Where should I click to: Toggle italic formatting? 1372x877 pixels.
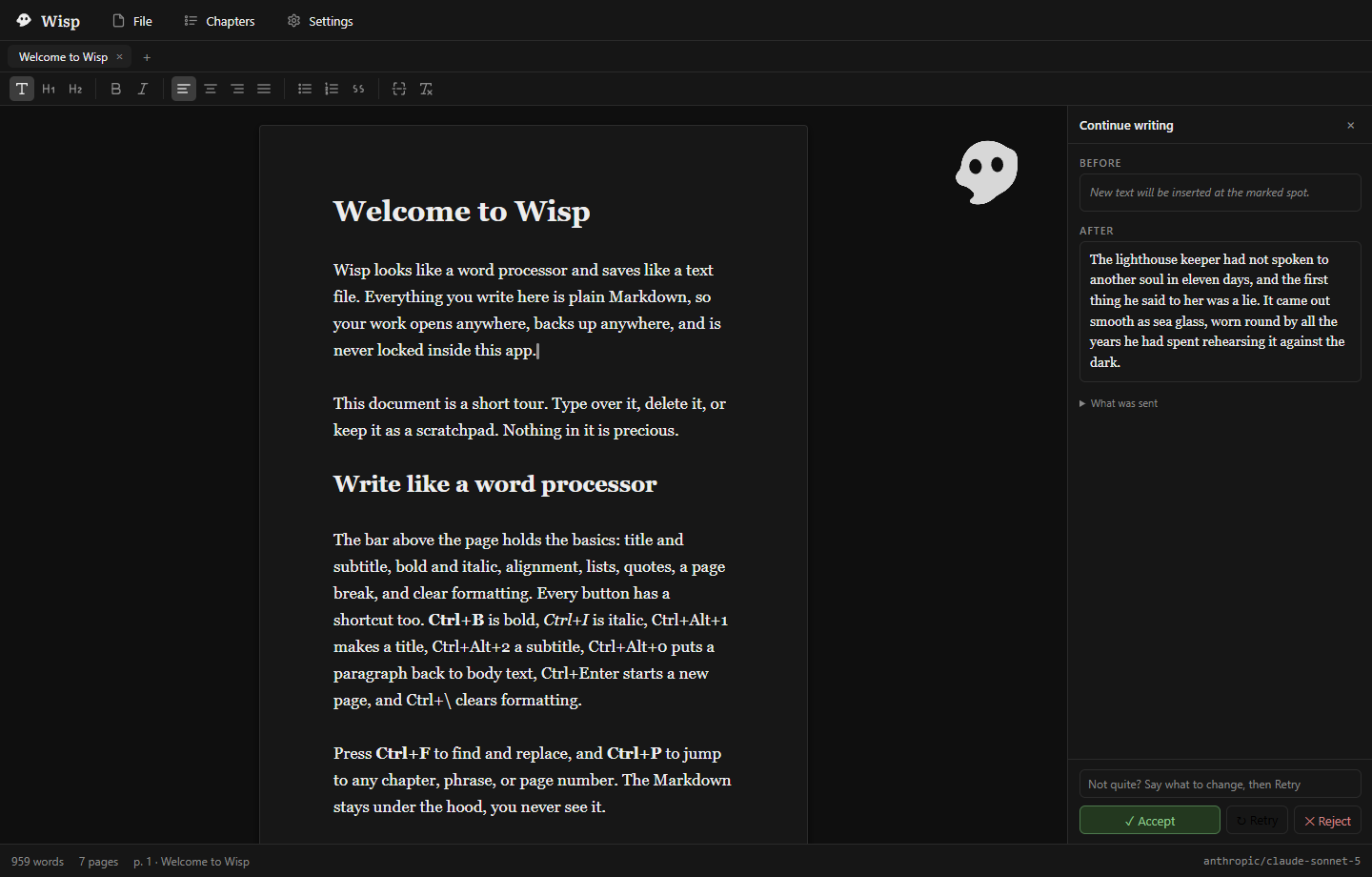tap(143, 89)
